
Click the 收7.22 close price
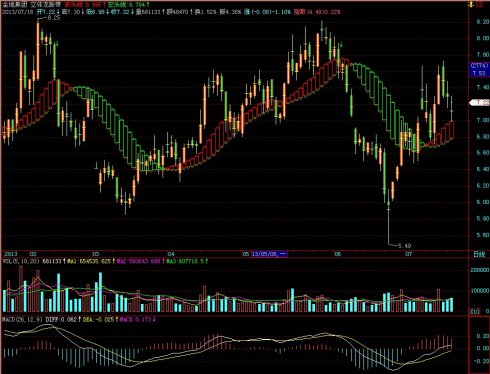[x=122, y=12]
